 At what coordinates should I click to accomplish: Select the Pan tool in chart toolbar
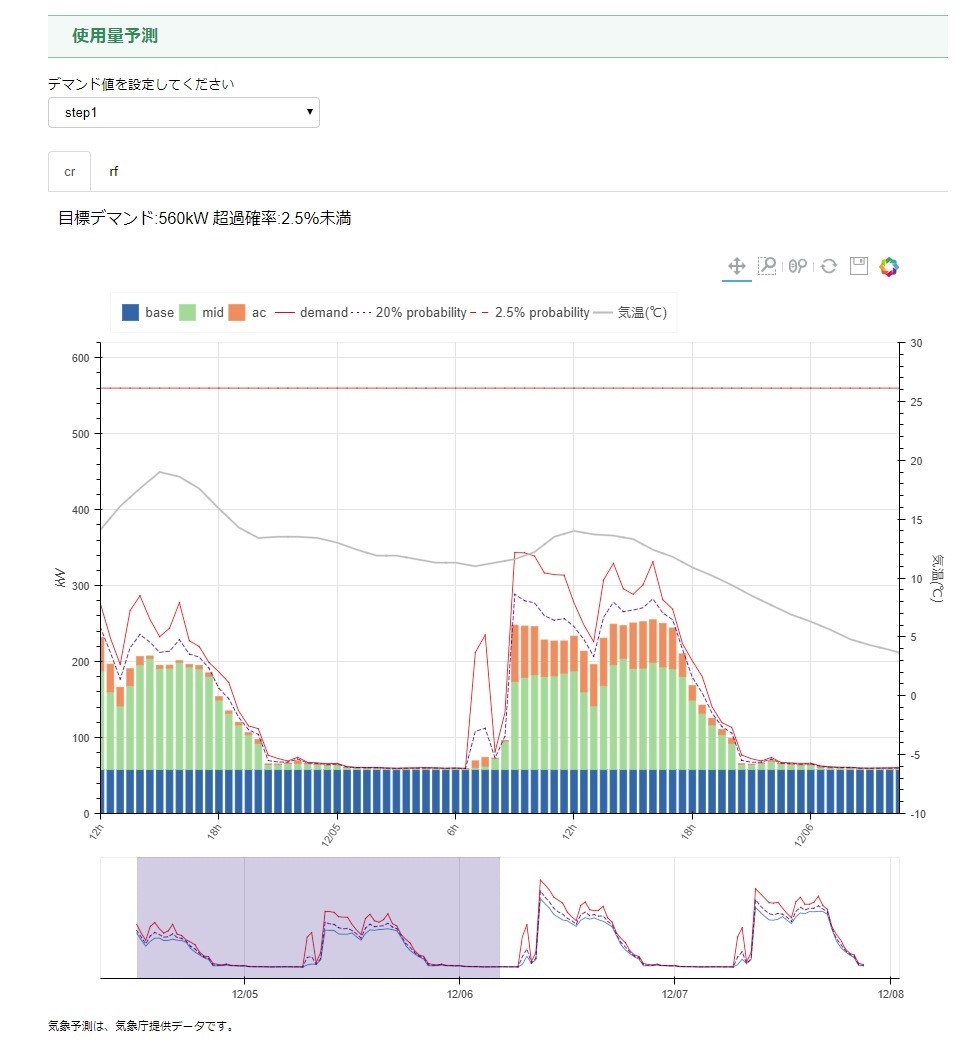click(x=736, y=266)
